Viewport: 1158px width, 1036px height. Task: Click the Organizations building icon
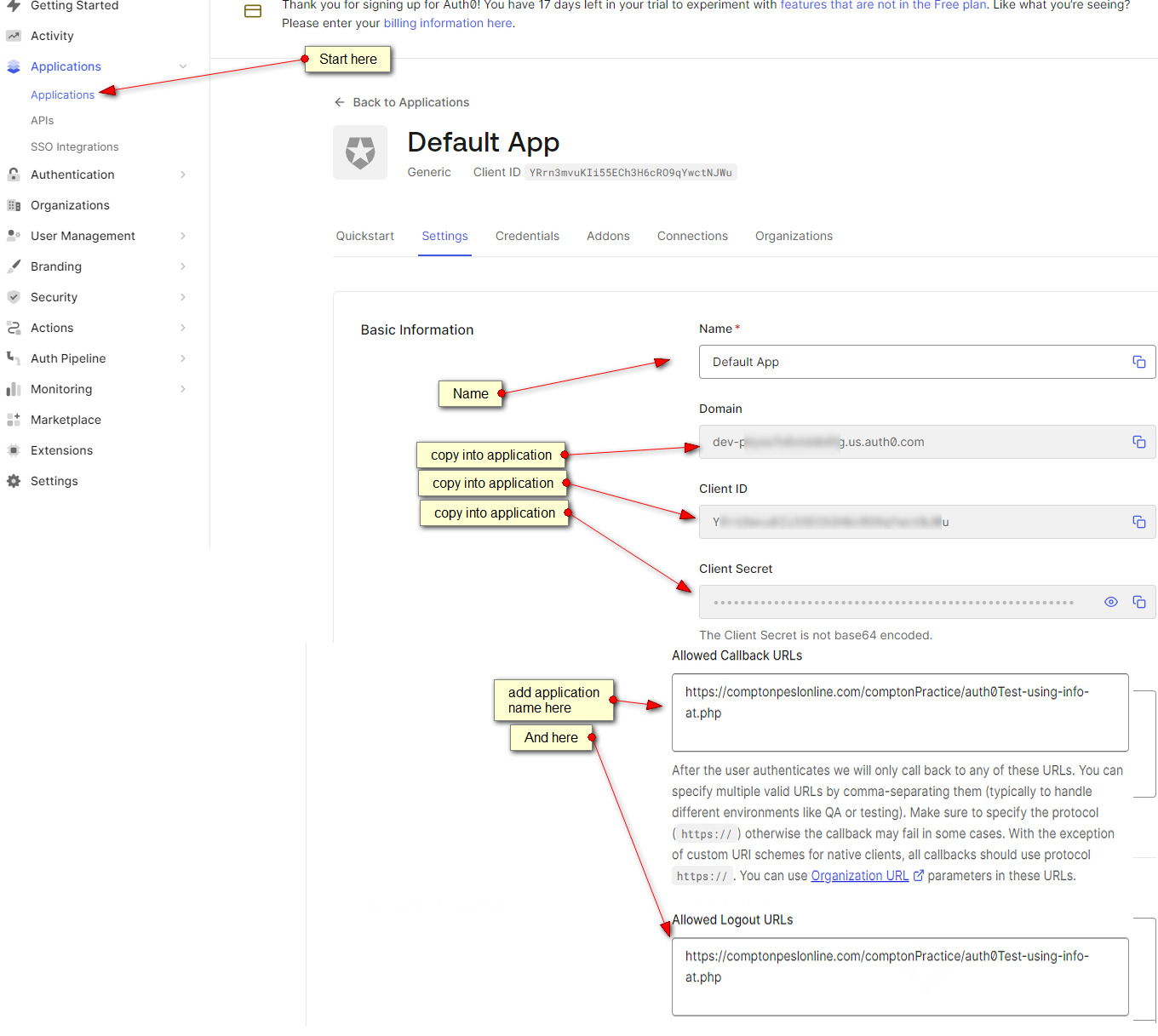point(14,205)
